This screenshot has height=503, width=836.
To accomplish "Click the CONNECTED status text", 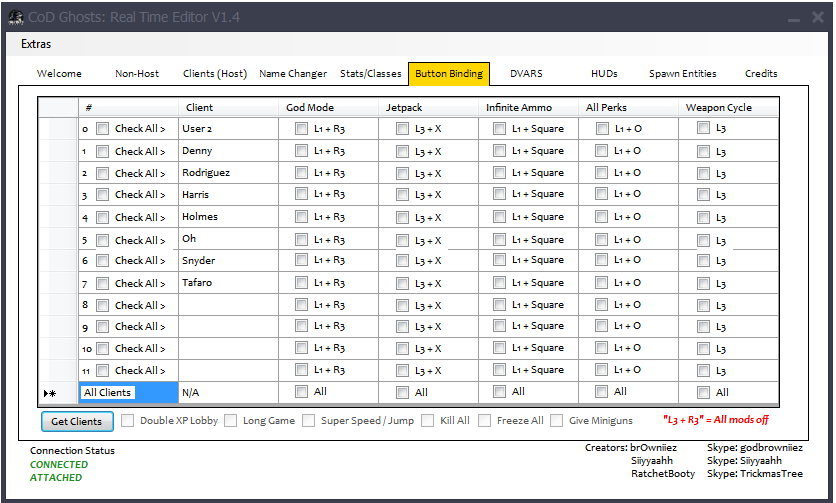I will tap(59, 464).
